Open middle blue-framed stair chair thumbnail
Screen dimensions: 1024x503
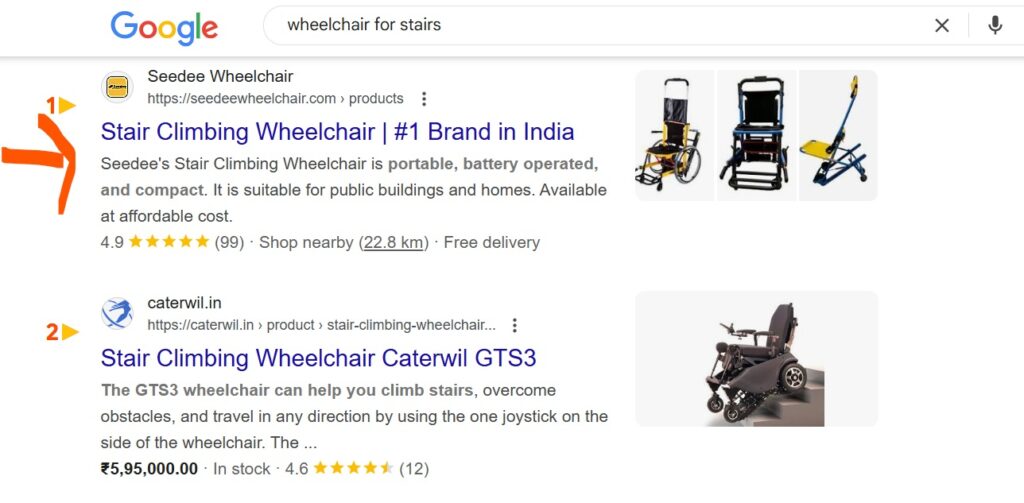pos(757,135)
